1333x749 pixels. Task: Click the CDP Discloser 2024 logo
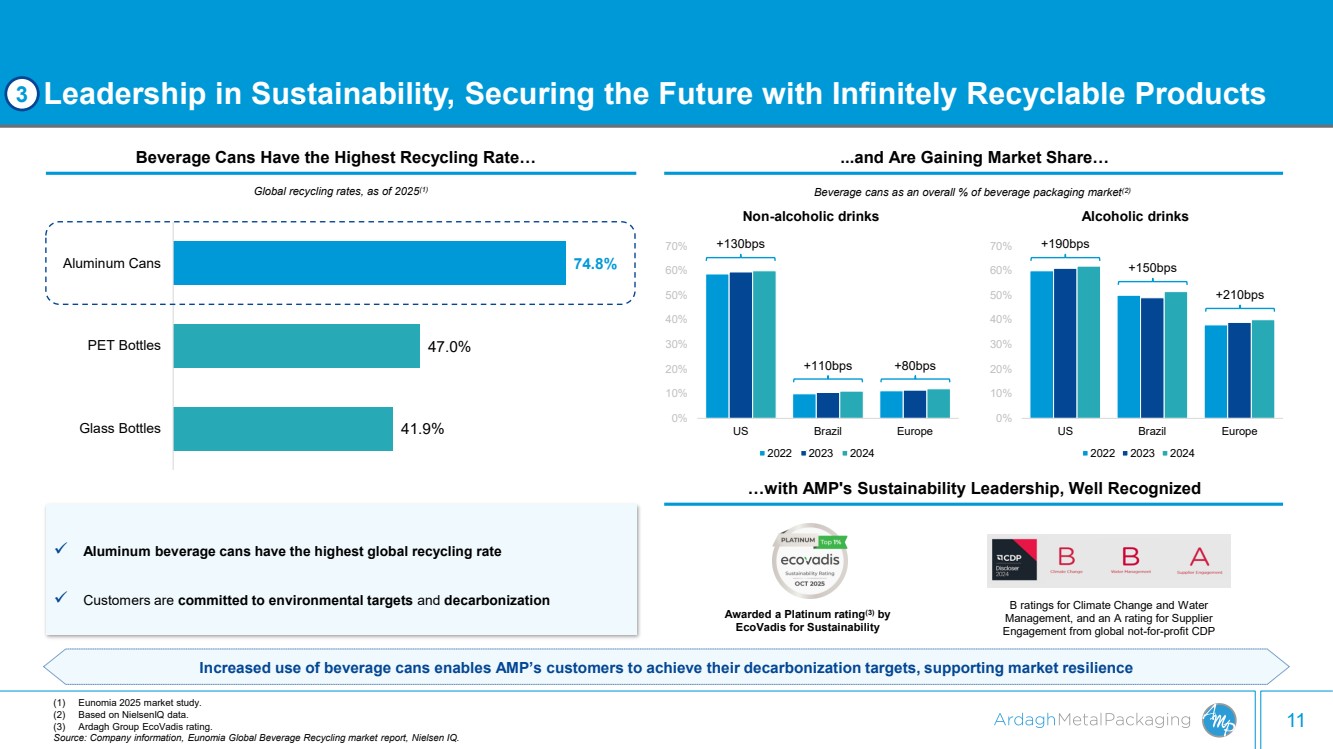pos(1014,560)
